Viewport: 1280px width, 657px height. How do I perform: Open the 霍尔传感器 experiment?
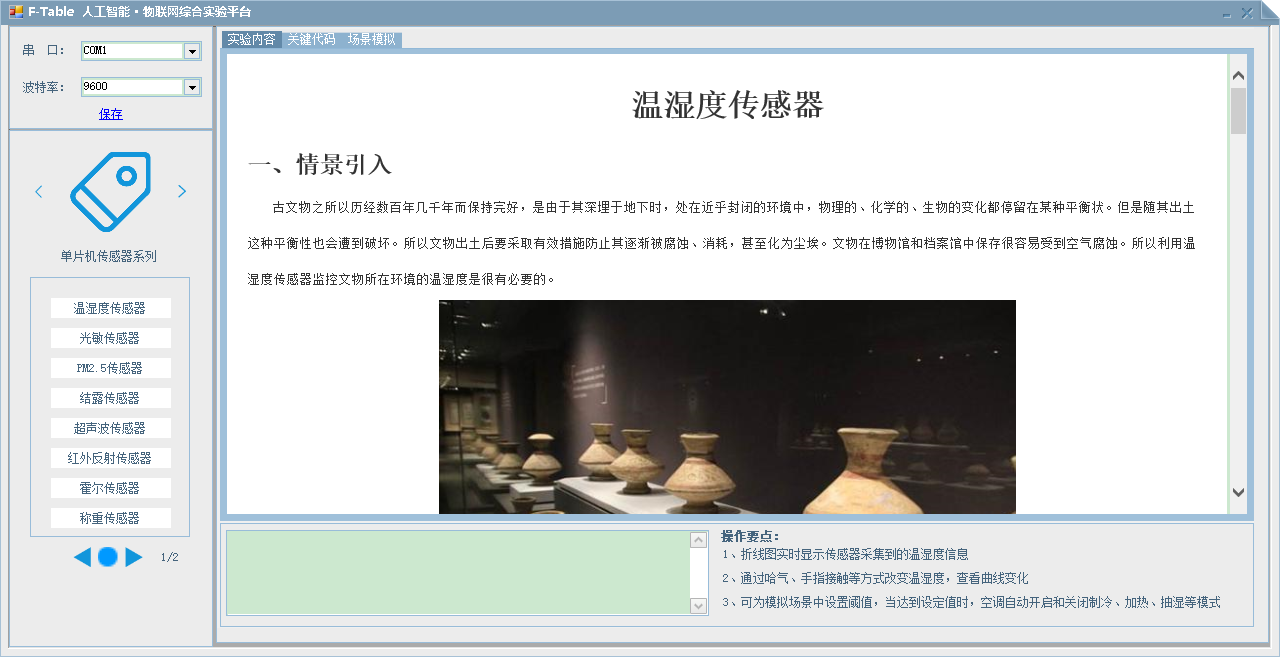point(110,487)
